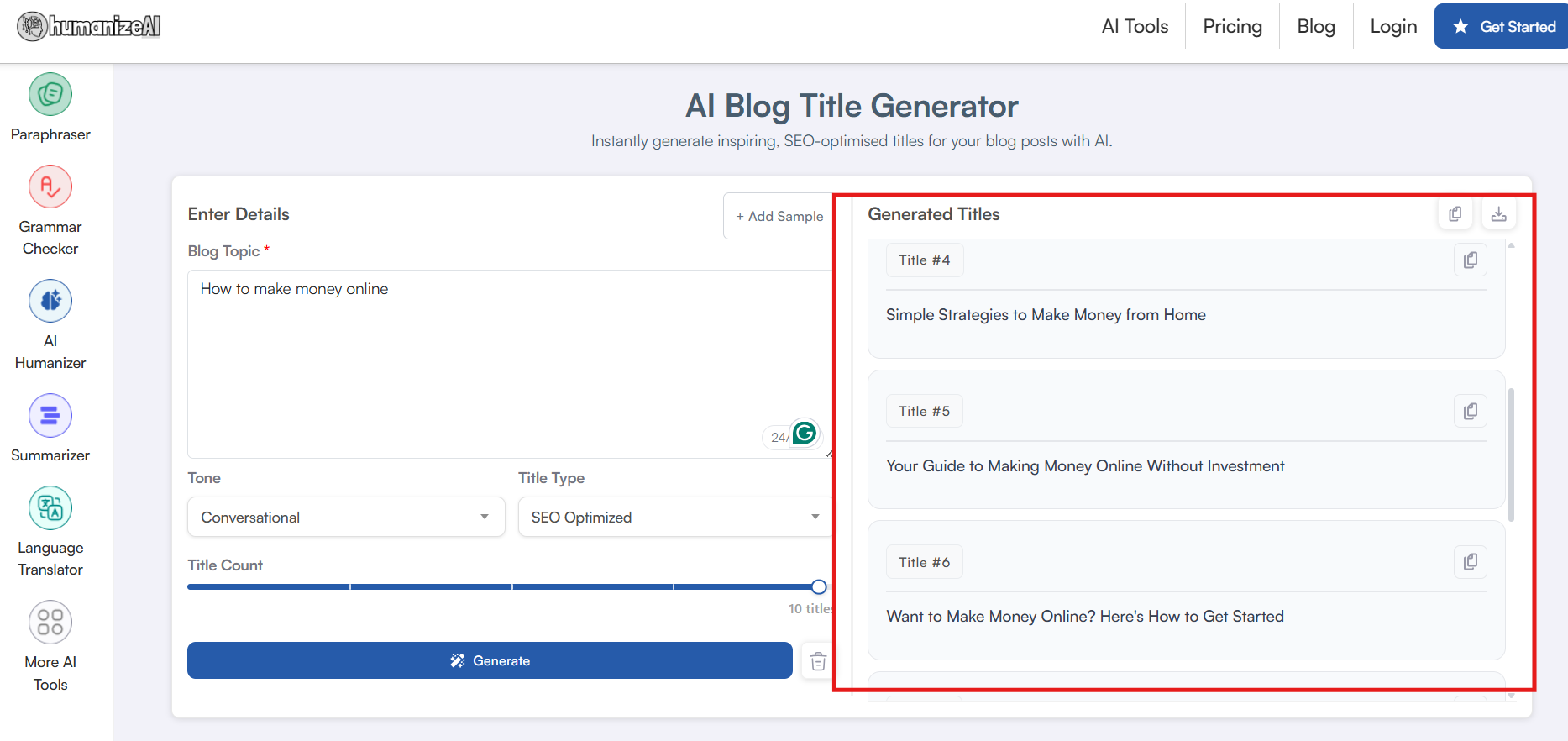Screen dimensions: 1568x741
Task: Click the download generated titles icon
Action: 1498,214
